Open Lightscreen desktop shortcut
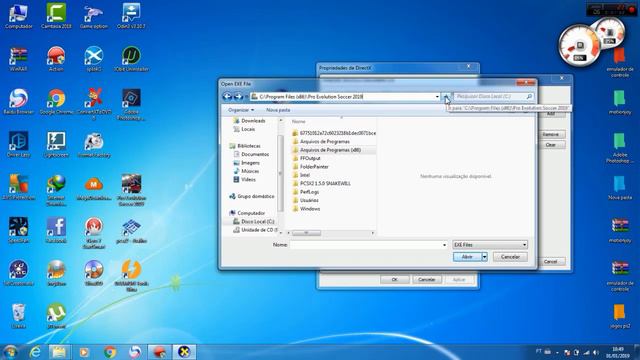640x360 pixels. coord(56,144)
